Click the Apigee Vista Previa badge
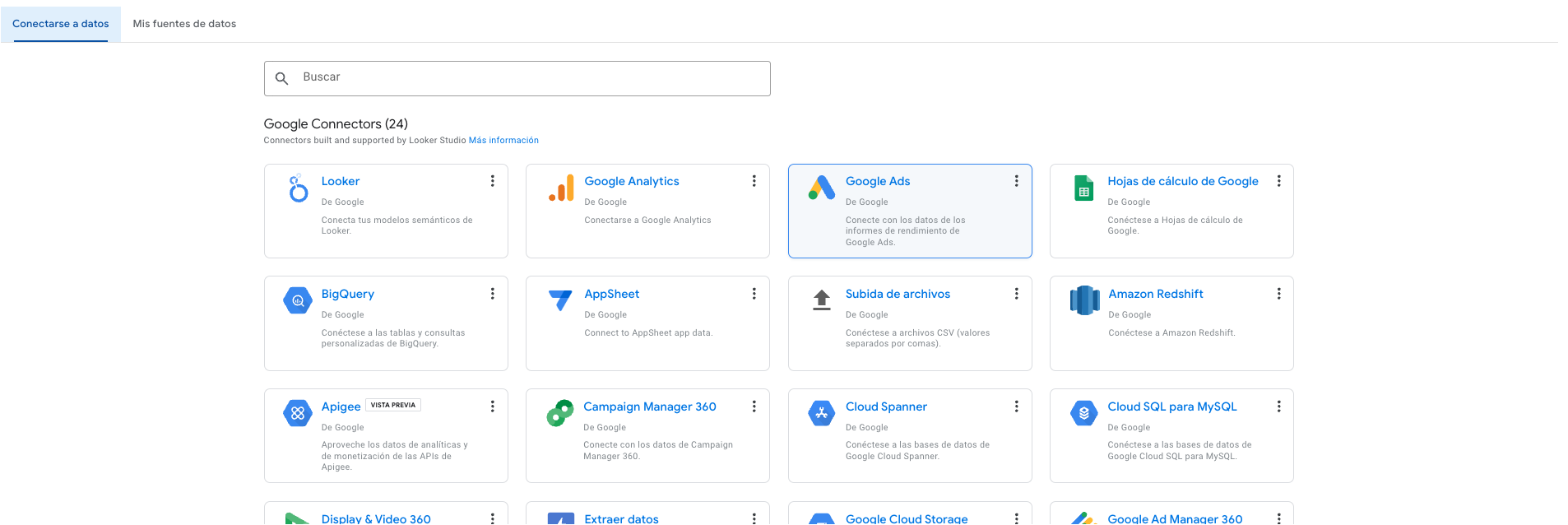 click(393, 405)
